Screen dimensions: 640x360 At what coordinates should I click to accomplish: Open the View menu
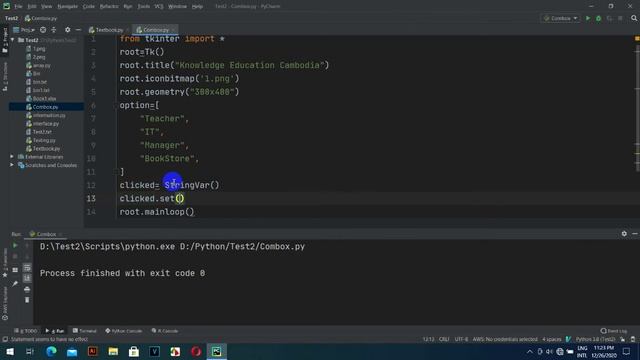(47, 7)
